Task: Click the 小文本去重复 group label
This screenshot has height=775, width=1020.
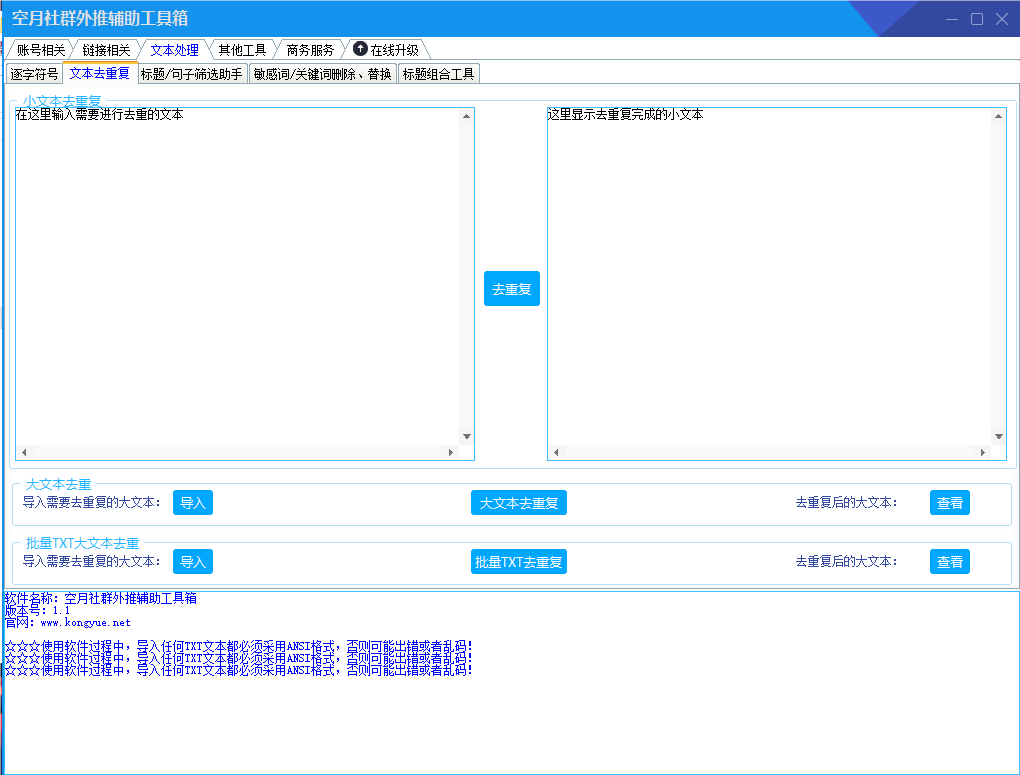Action: 62,102
